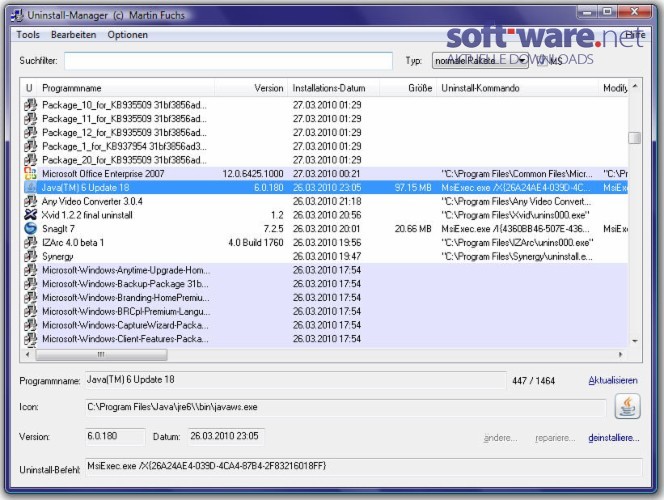
Task: Click the horizontal scroll-left arrow
Action: coord(28,355)
